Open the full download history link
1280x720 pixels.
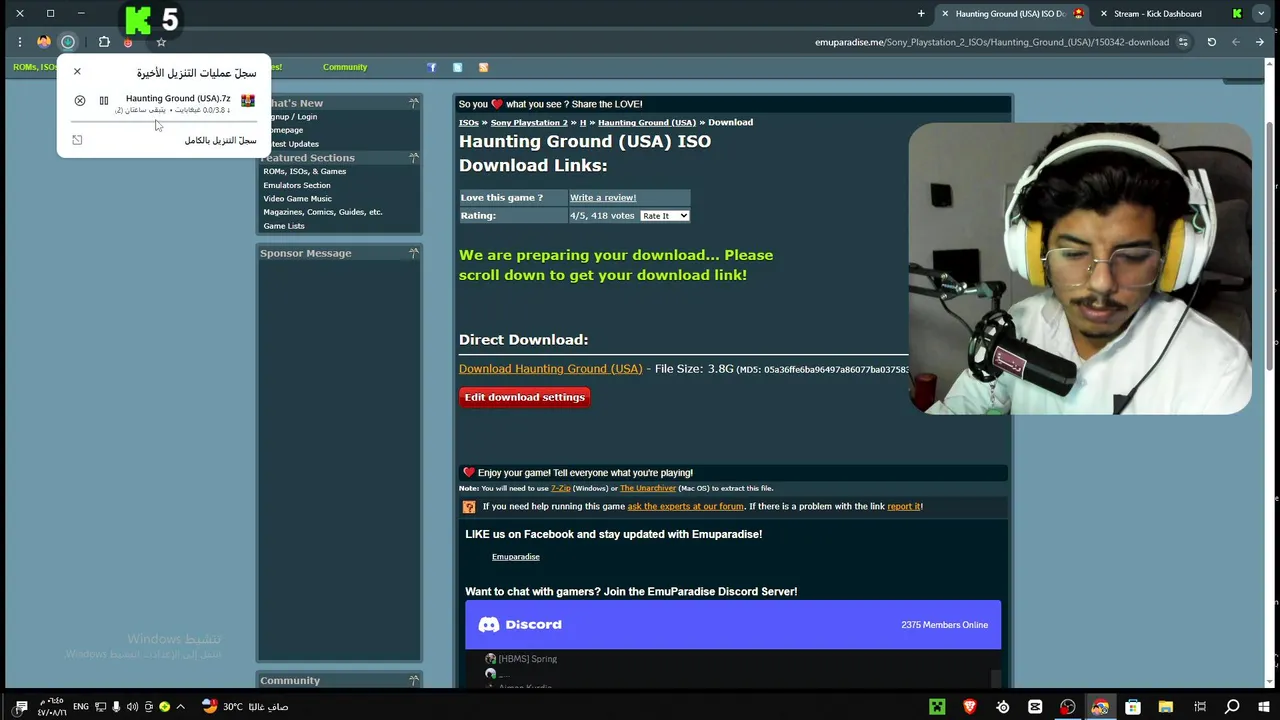click(x=220, y=140)
